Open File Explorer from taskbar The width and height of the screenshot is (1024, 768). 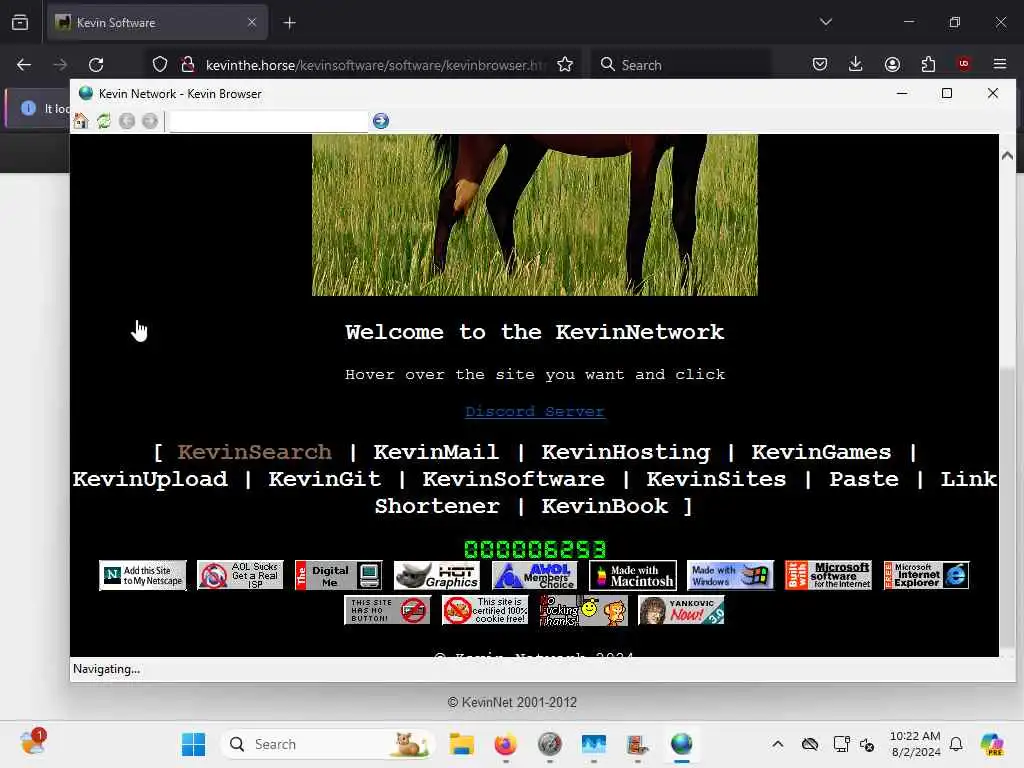pos(461,744)
